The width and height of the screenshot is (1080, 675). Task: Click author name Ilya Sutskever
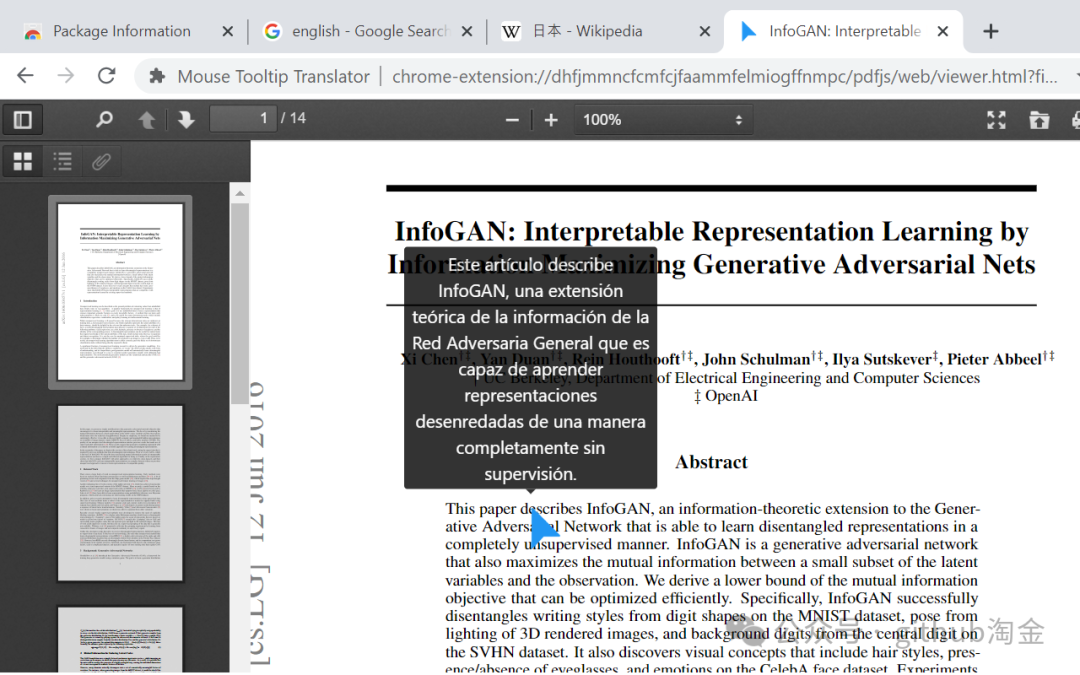click(882, 359)
